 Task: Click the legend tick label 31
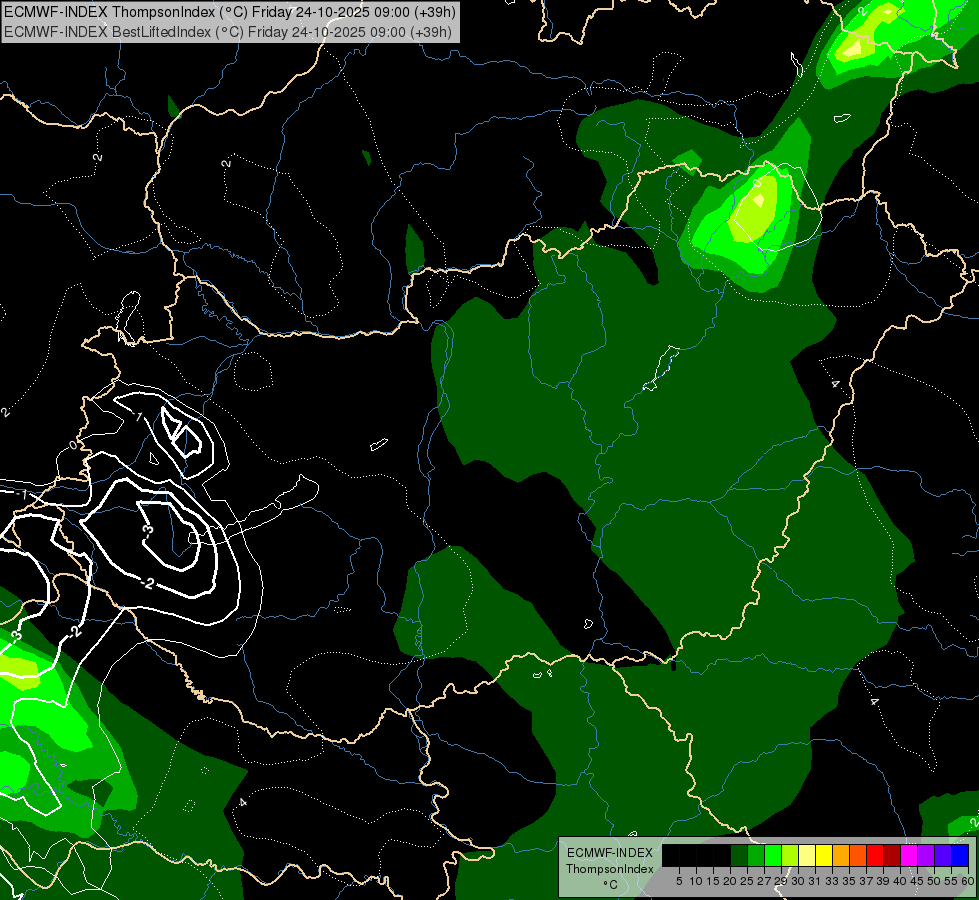(x=815, y=881)
